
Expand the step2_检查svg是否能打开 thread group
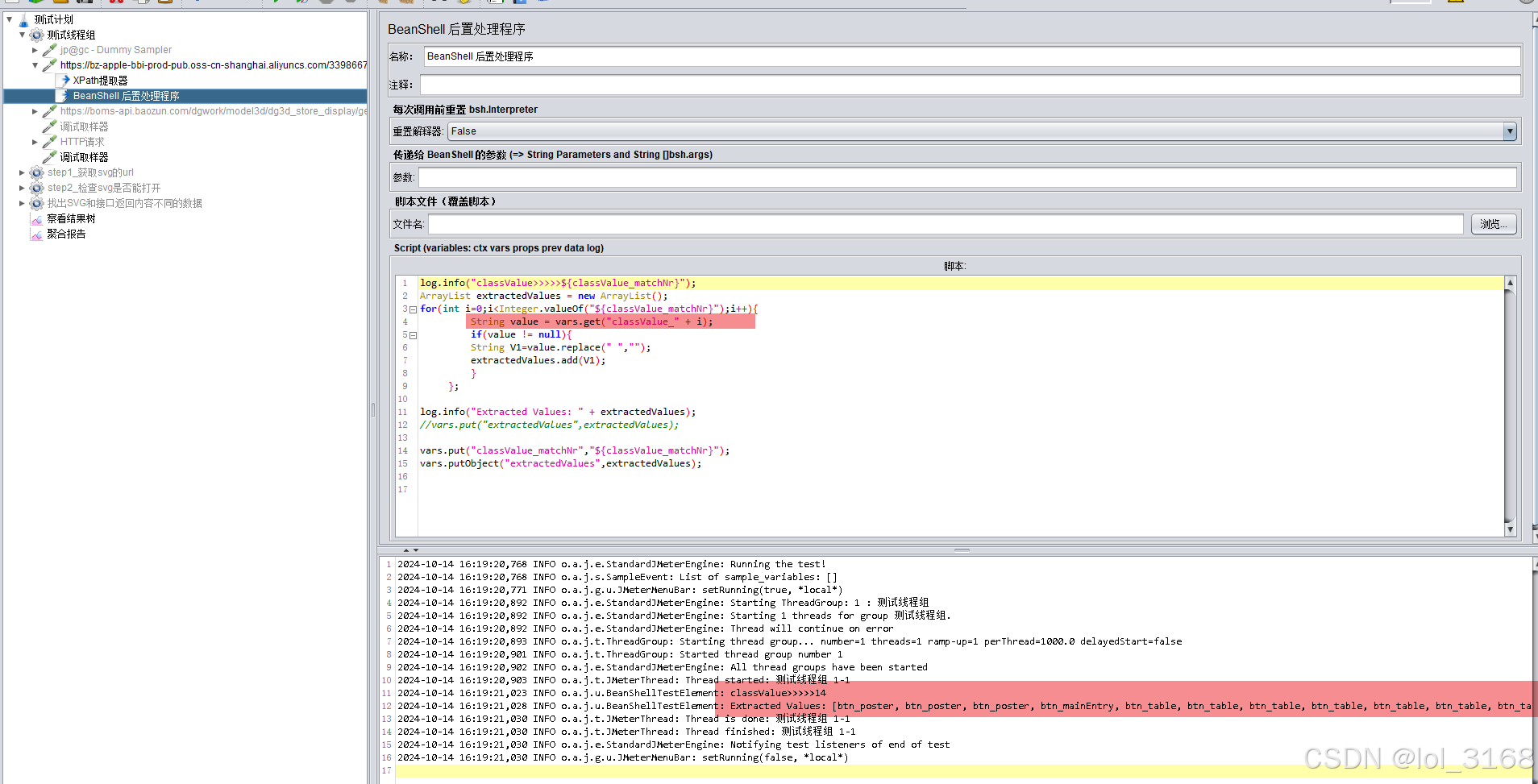point(21,188)
